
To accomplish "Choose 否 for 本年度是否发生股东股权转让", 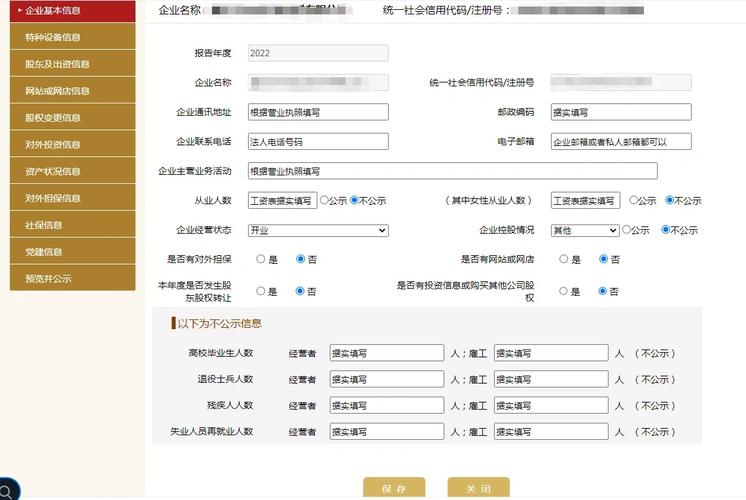I will (300, 291).
